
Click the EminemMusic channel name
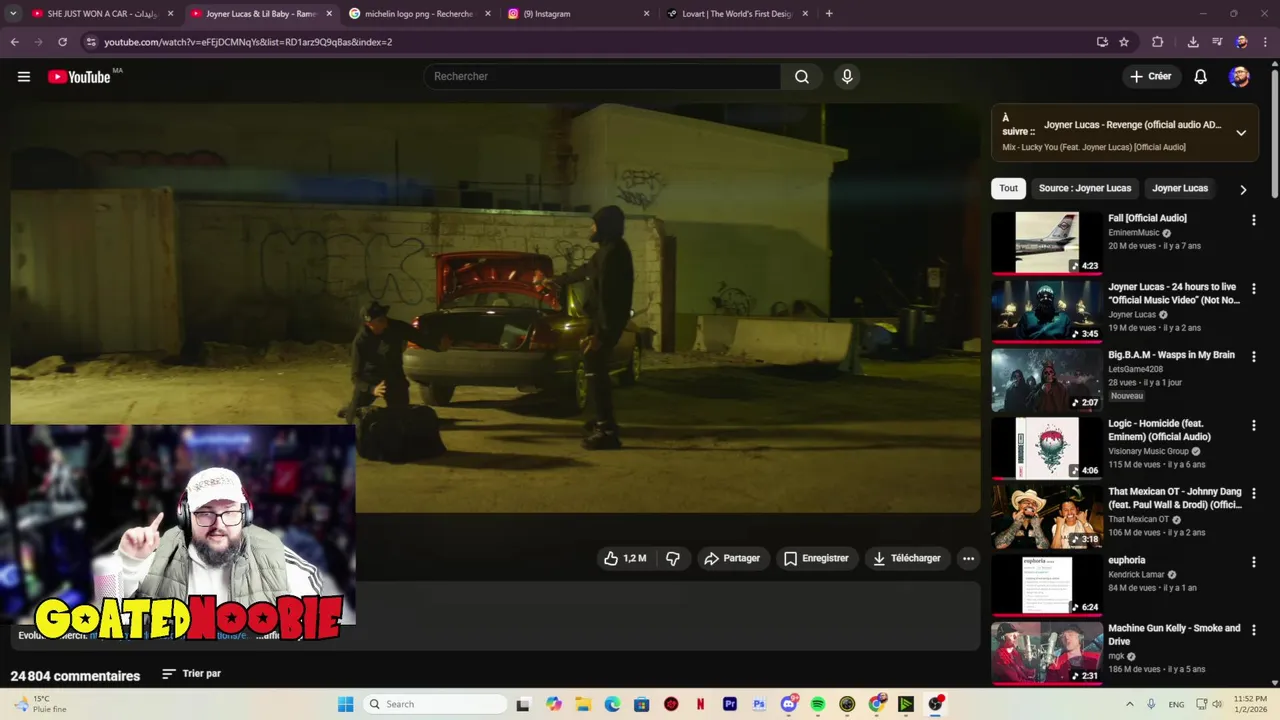click(1134, 233)
